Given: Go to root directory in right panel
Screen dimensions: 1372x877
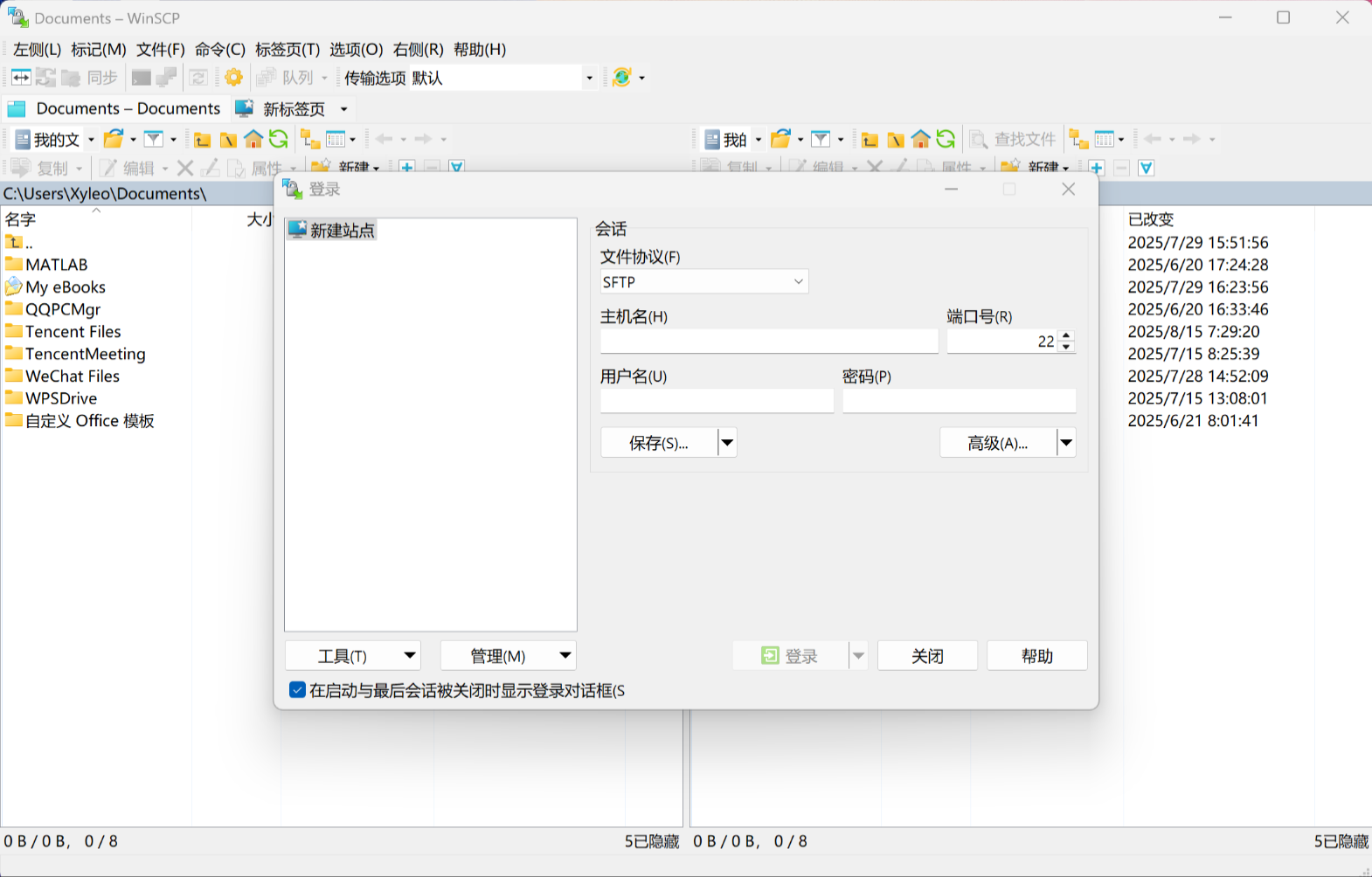Looking at the screenshot, I should (x=896, y=140).
